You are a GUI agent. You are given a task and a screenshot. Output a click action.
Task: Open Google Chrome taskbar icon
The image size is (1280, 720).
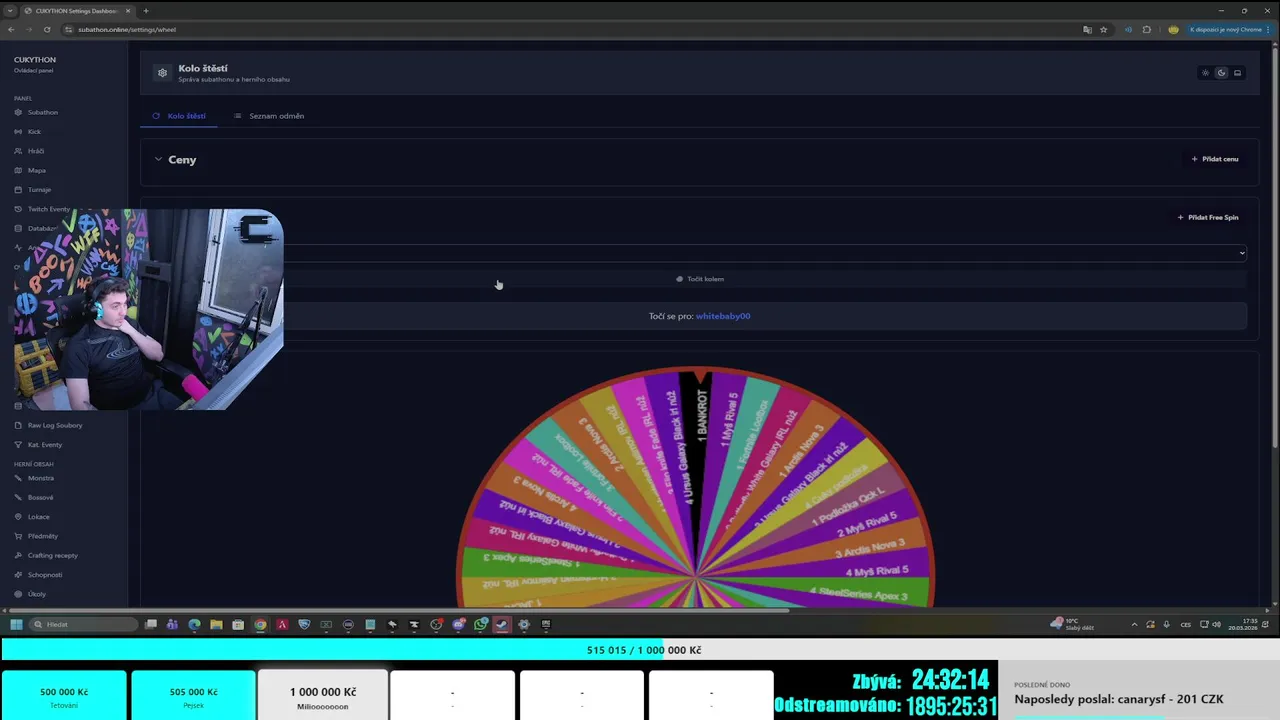(x=260, y=624)
